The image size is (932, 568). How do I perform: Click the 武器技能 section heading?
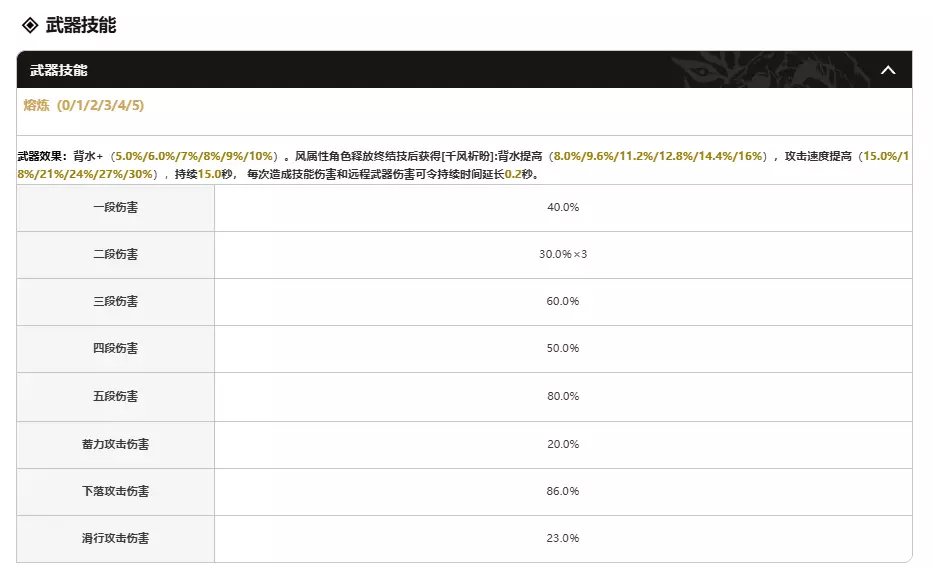click(x=81, y=26)
